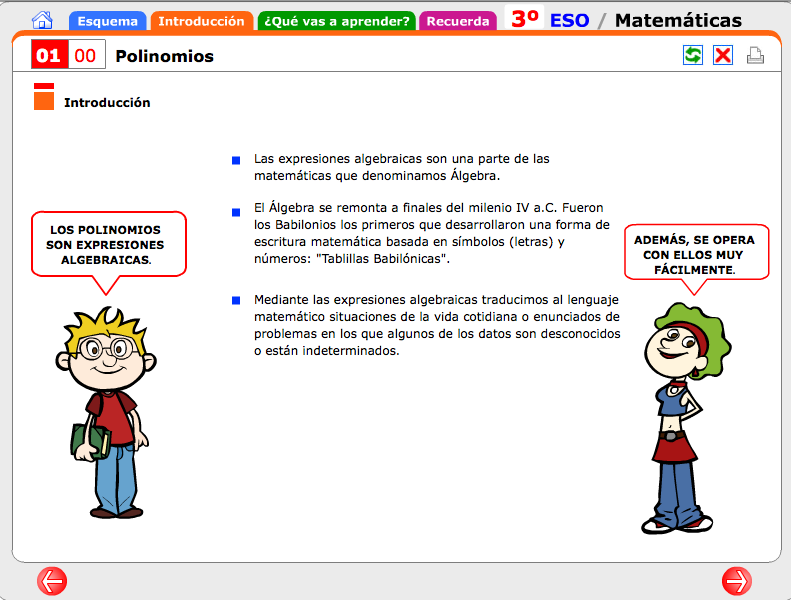Click the printer icon
The image size is (791, 600).
tap(755, 56)
